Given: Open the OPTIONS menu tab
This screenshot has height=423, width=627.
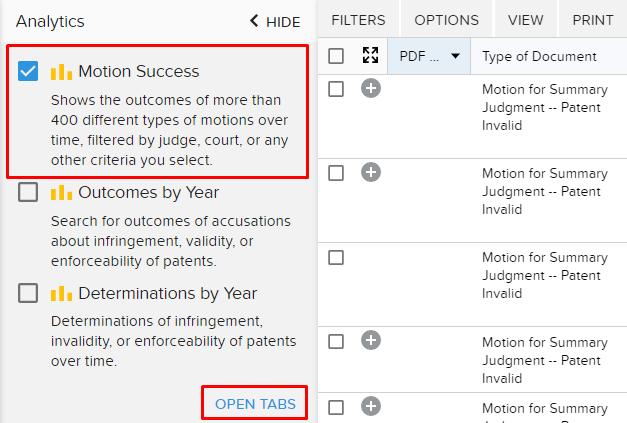Looking at the screenshot, I should [x=446, y=20].
